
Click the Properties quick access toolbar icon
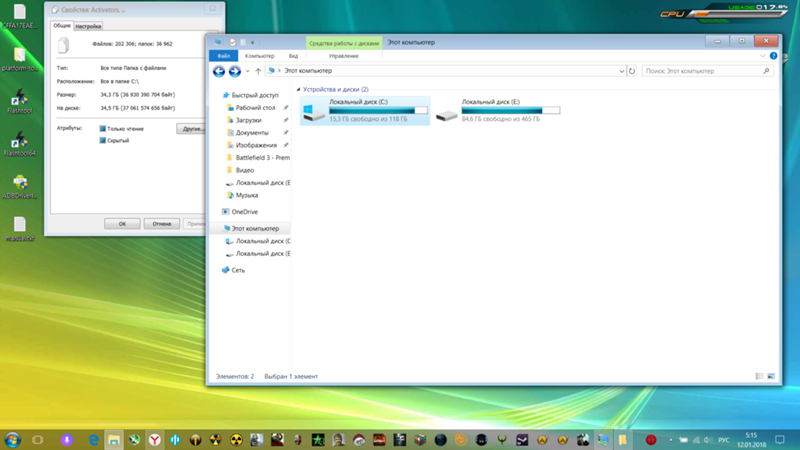233,42
